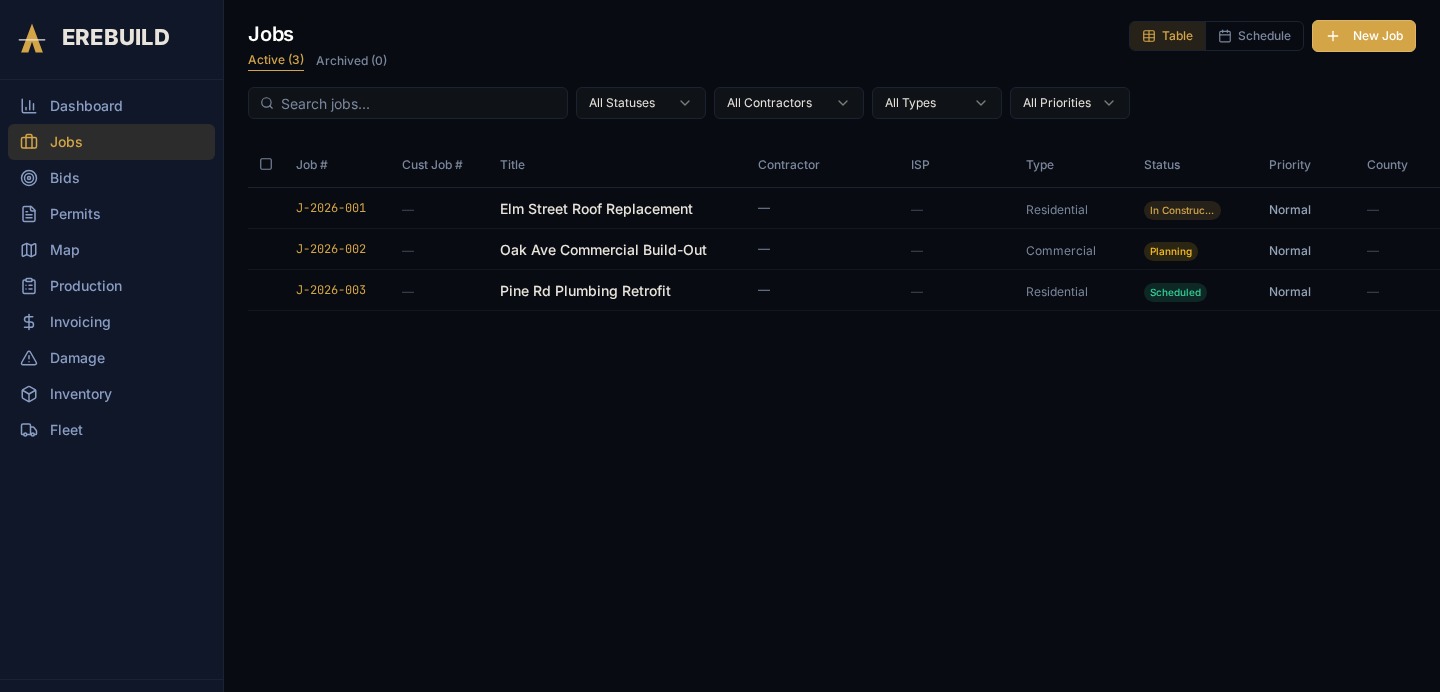Click the Search jobs input field
The width and height of the screenshot is (1440, 692).
pyautogui.click(x=408, y=103)
